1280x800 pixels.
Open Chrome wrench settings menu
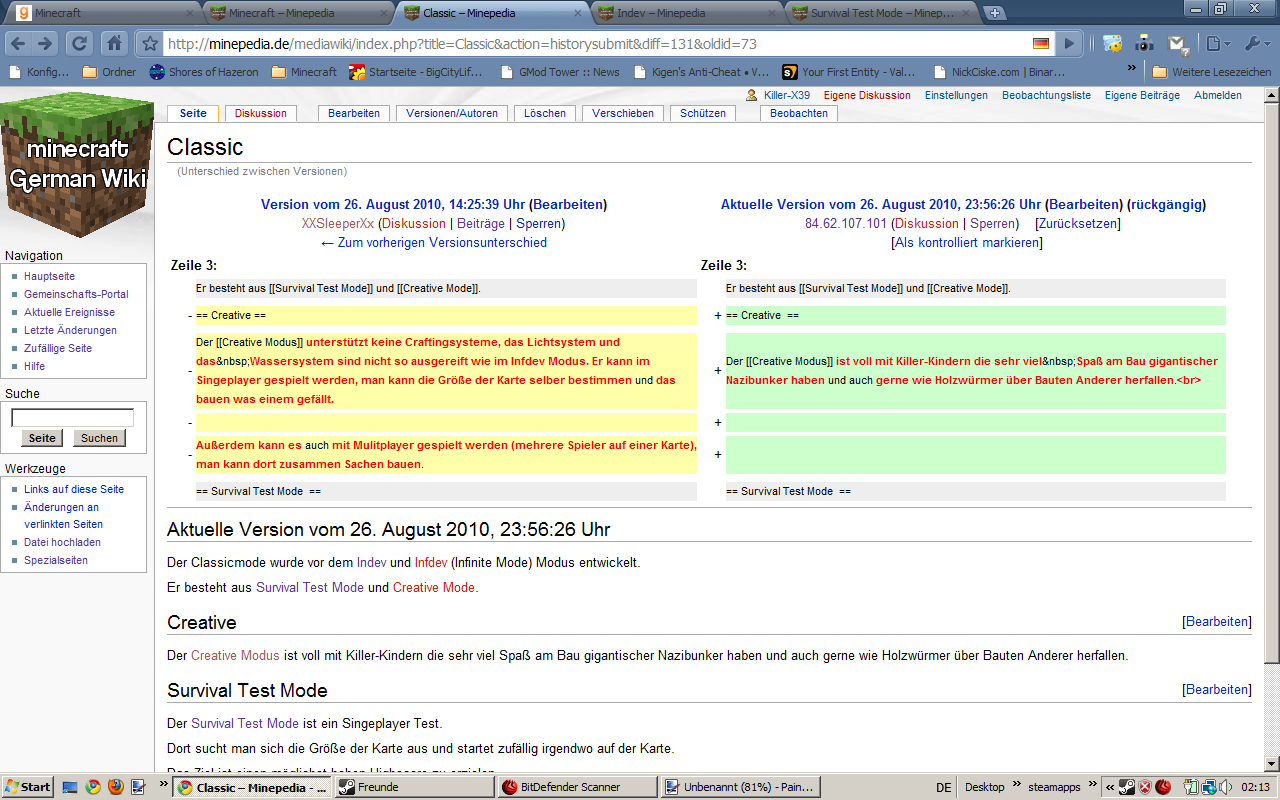click(1254, 44)
